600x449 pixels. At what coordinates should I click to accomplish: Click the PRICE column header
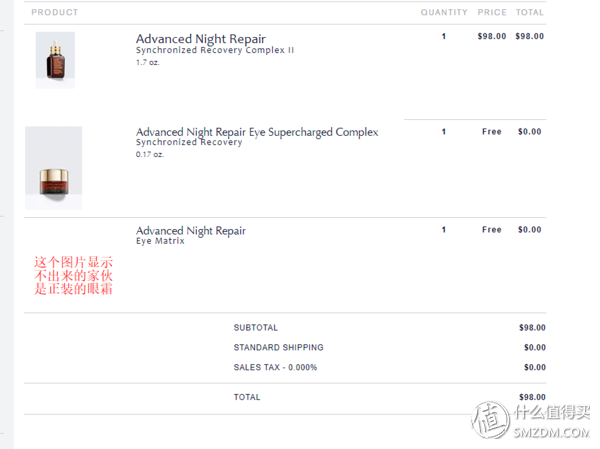(x=492, y=13)
